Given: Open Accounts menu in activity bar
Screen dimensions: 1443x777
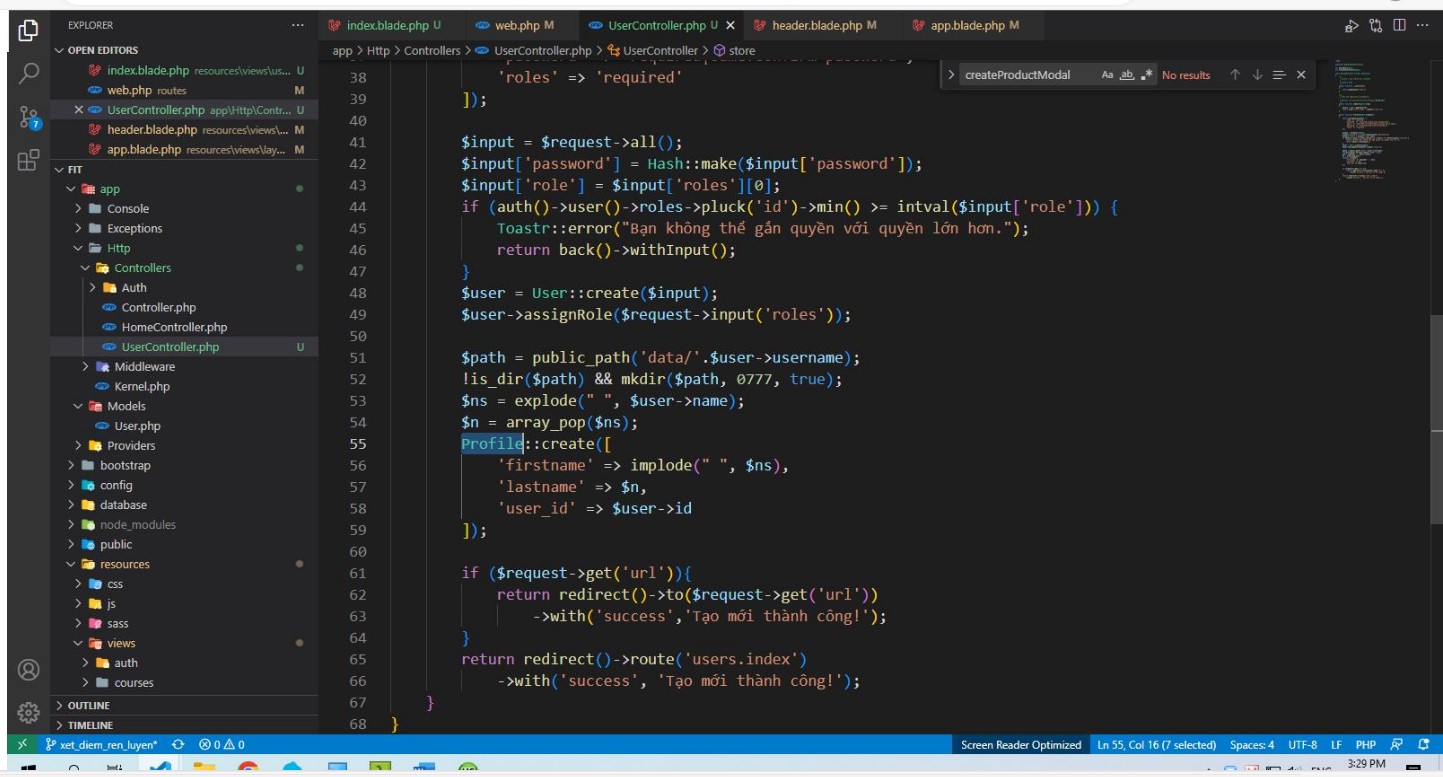Looking at the screenshot, I should tap(29, 669).
